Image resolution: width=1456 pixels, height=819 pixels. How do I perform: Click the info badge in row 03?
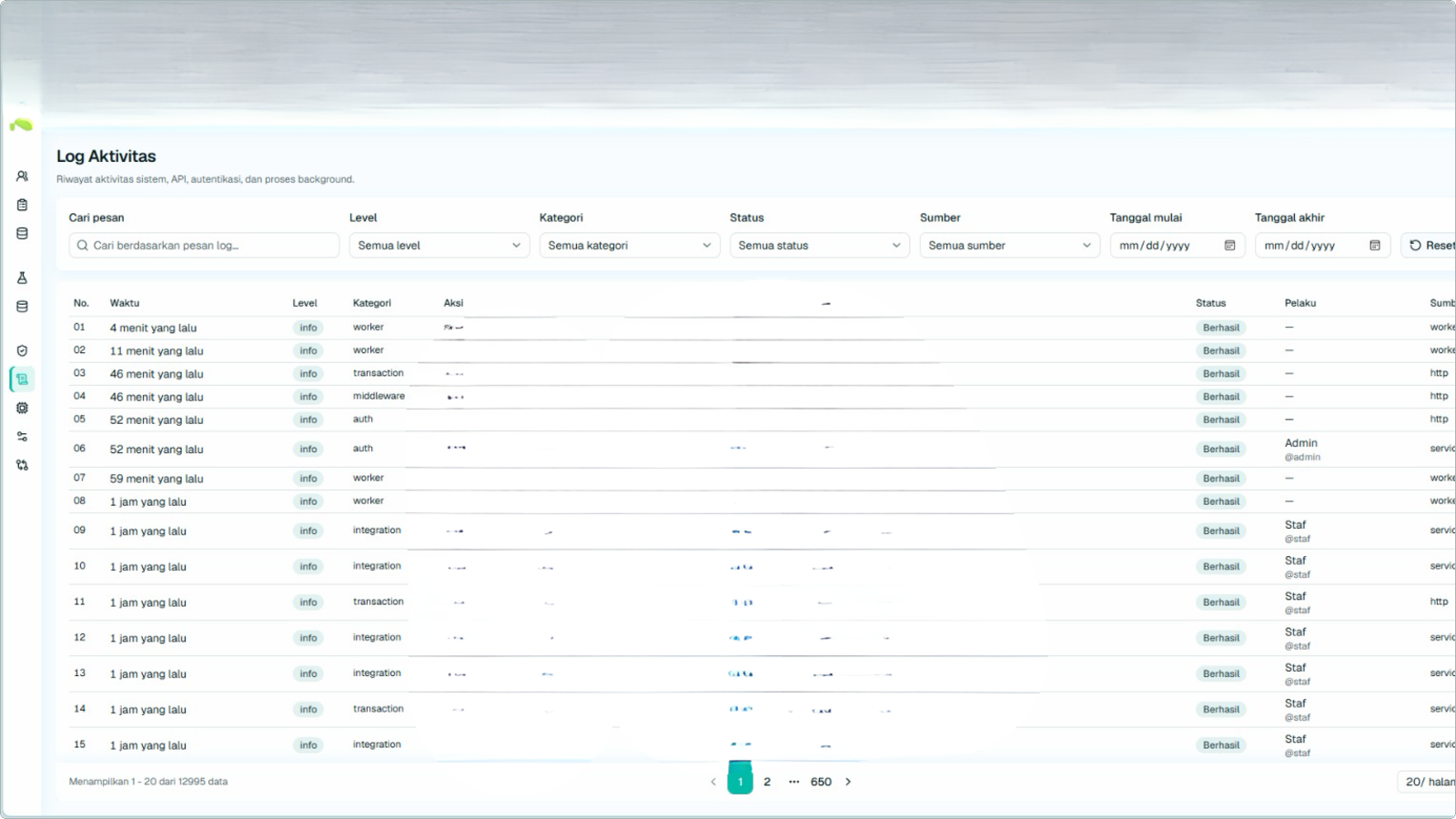pyautogui.click(x=308, y=374)
